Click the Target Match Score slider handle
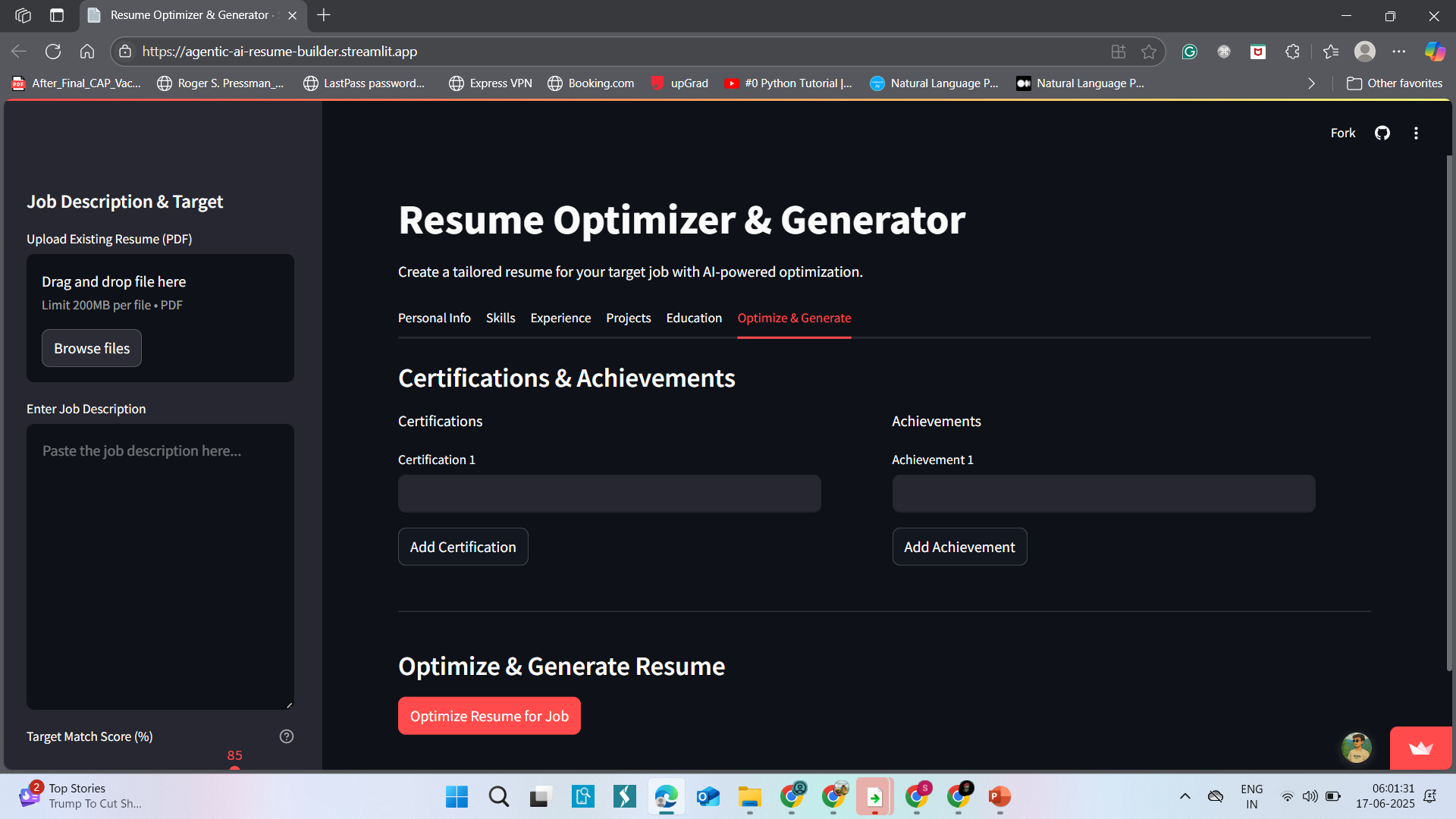 [x=235, y=769]
